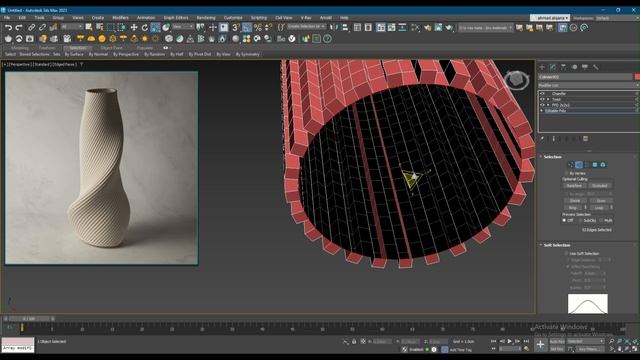The width and height of the screenshot is (640, 360).
Task: Click the Backface culling button
Action: pyautogui.click(x=574, y=186)
